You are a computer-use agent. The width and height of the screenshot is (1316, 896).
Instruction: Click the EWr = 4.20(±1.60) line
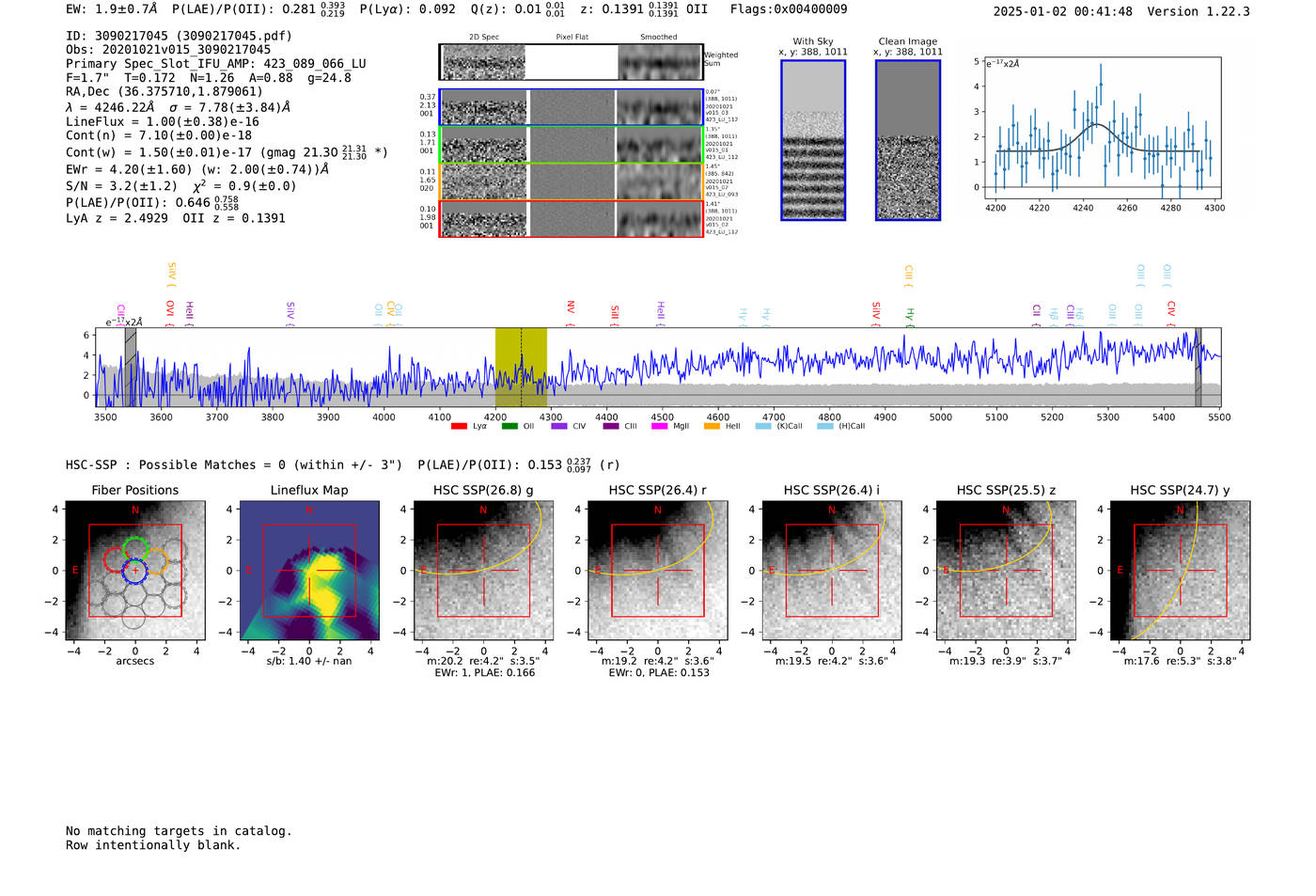coord(197,169)
